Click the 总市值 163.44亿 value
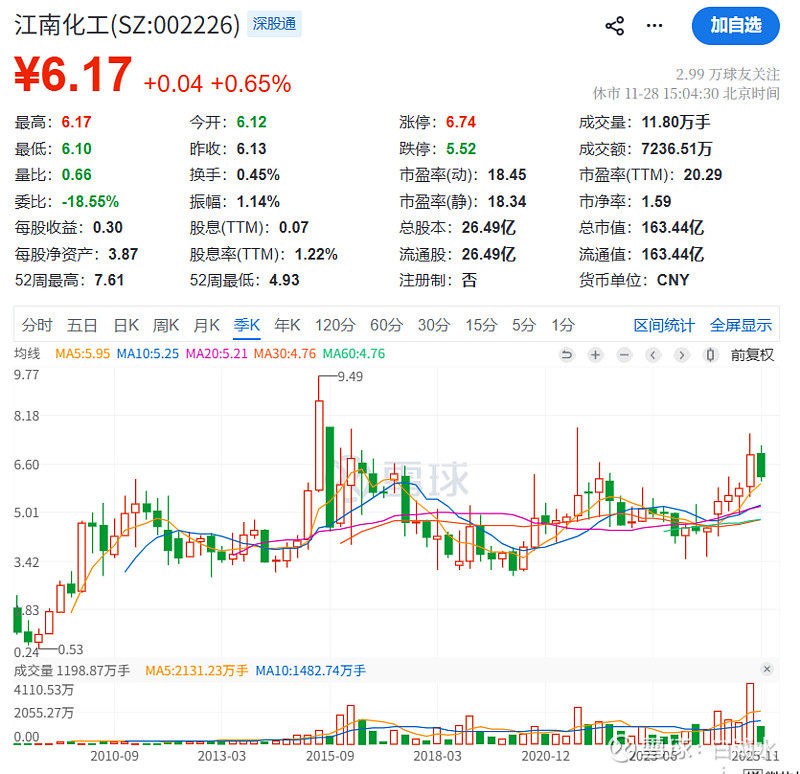Image resolution: width=800 pixels, height=774 pixels. (x=672, y=228)
